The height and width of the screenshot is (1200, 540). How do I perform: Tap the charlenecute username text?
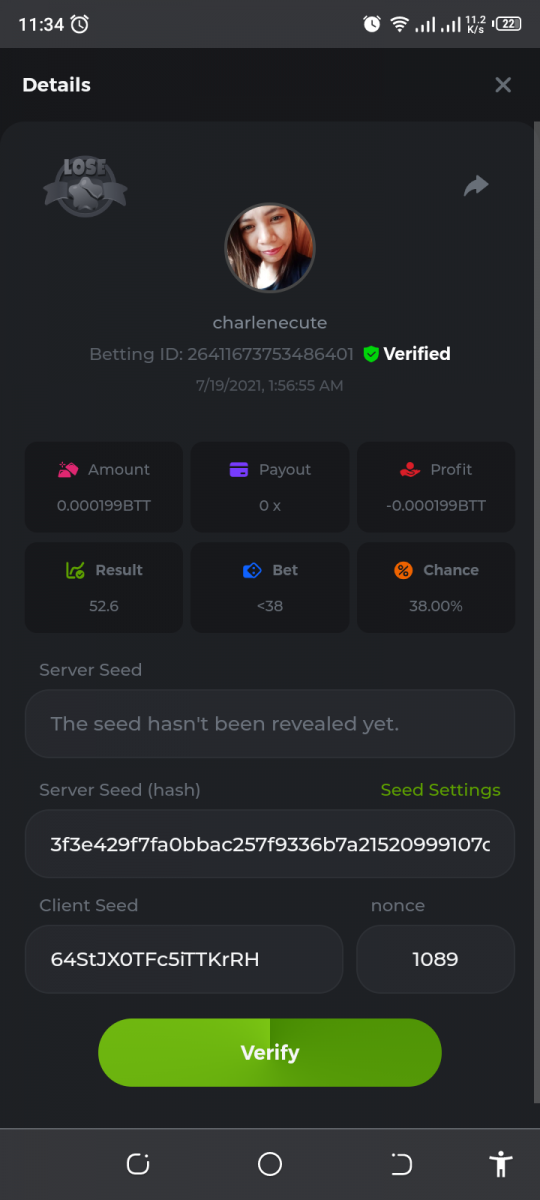(x=270, y=323)
